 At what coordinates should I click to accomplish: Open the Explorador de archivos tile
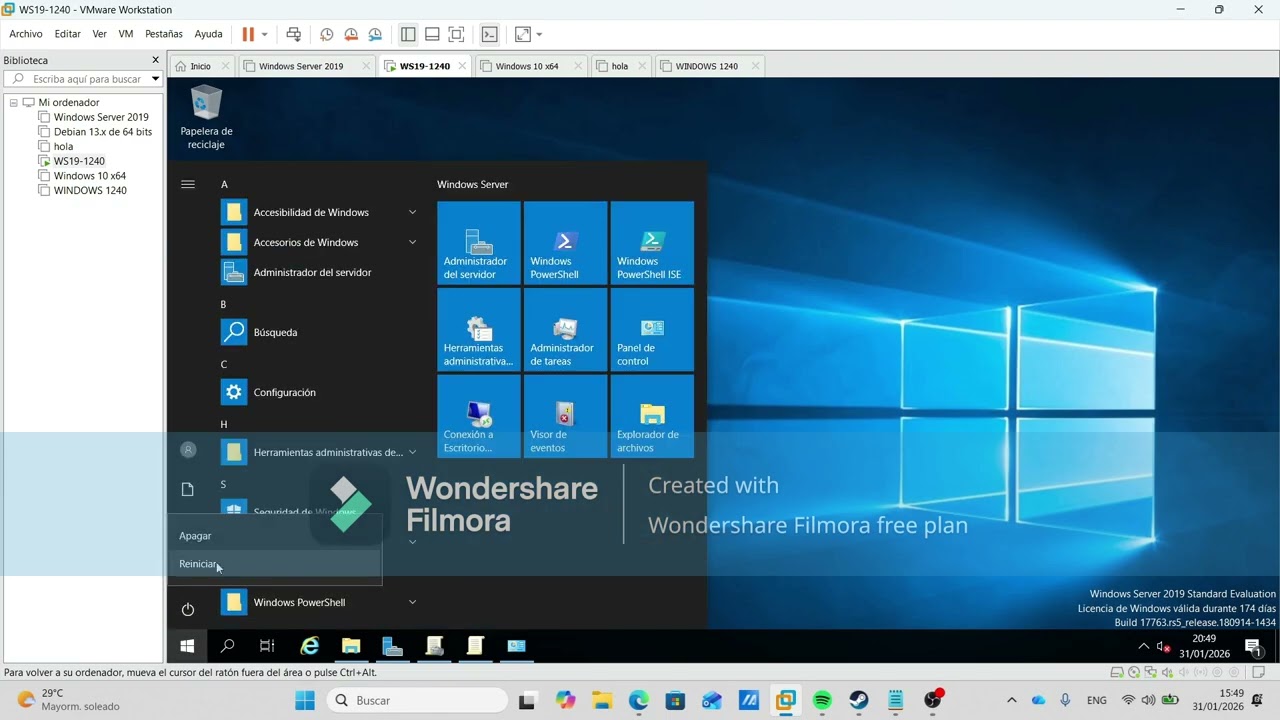(x=652, y=416)
